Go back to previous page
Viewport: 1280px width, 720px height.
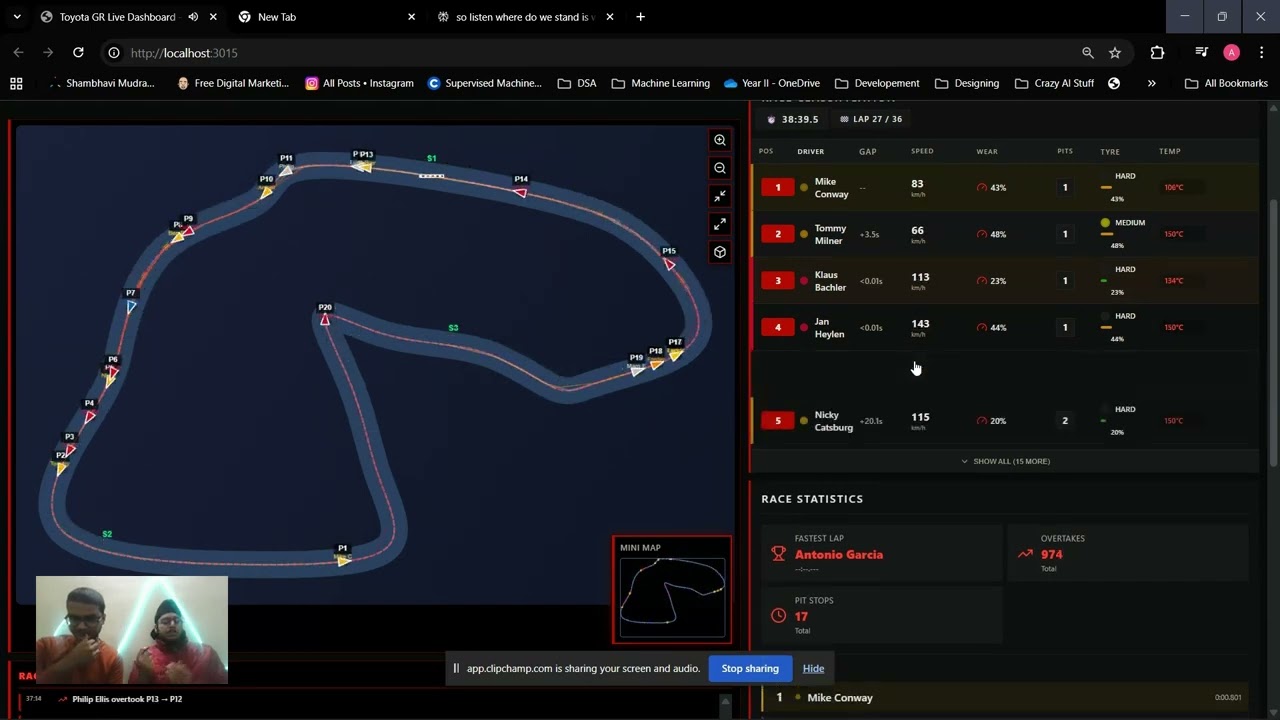18,52
